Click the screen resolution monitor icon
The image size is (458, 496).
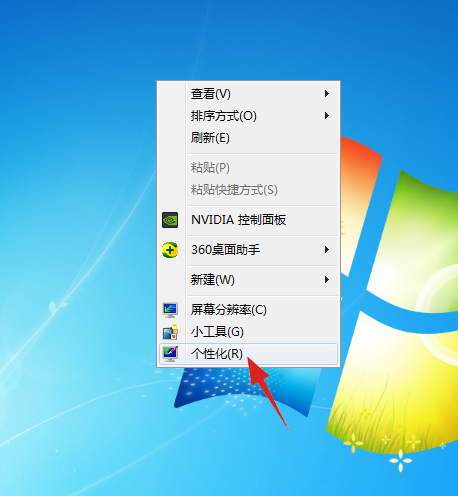pos(170,310)
